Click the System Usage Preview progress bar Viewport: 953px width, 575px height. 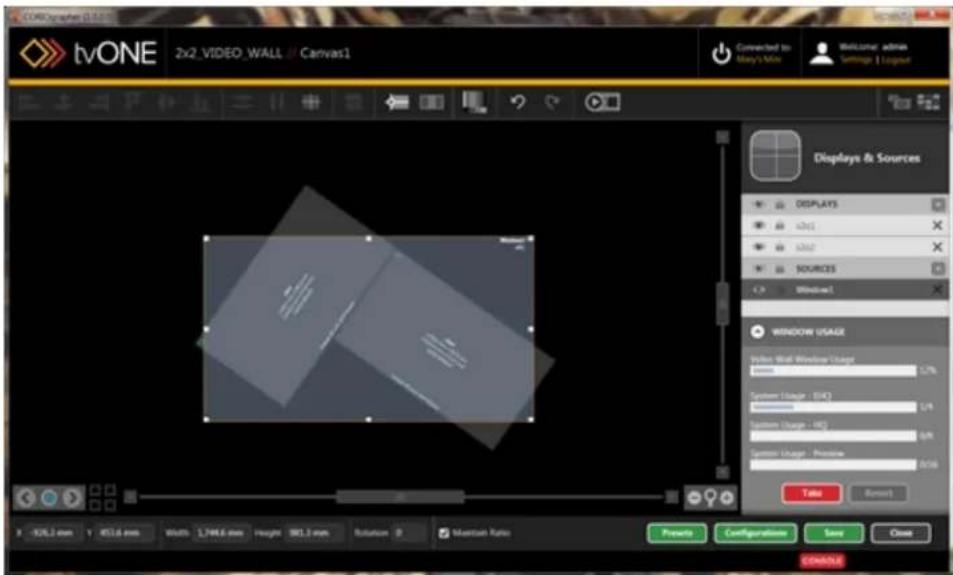(x=833, y=464)
